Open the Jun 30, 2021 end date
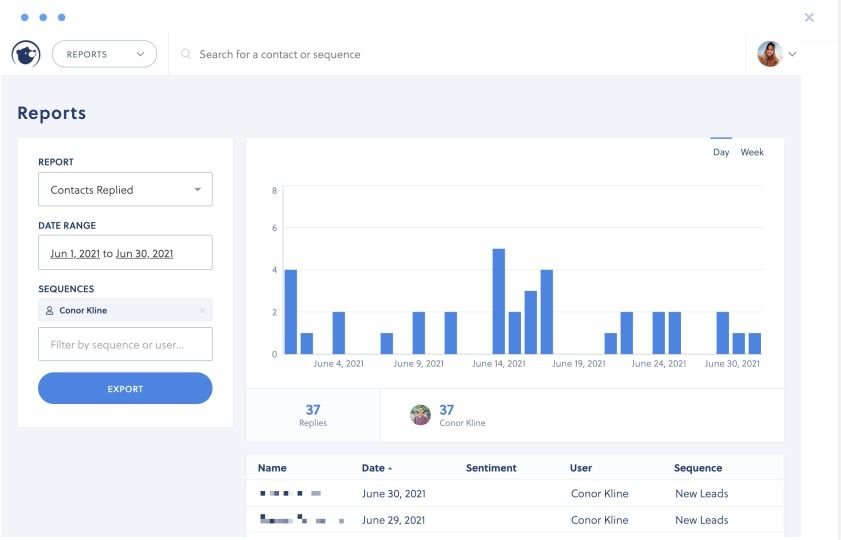 click(x=144, y=254)
